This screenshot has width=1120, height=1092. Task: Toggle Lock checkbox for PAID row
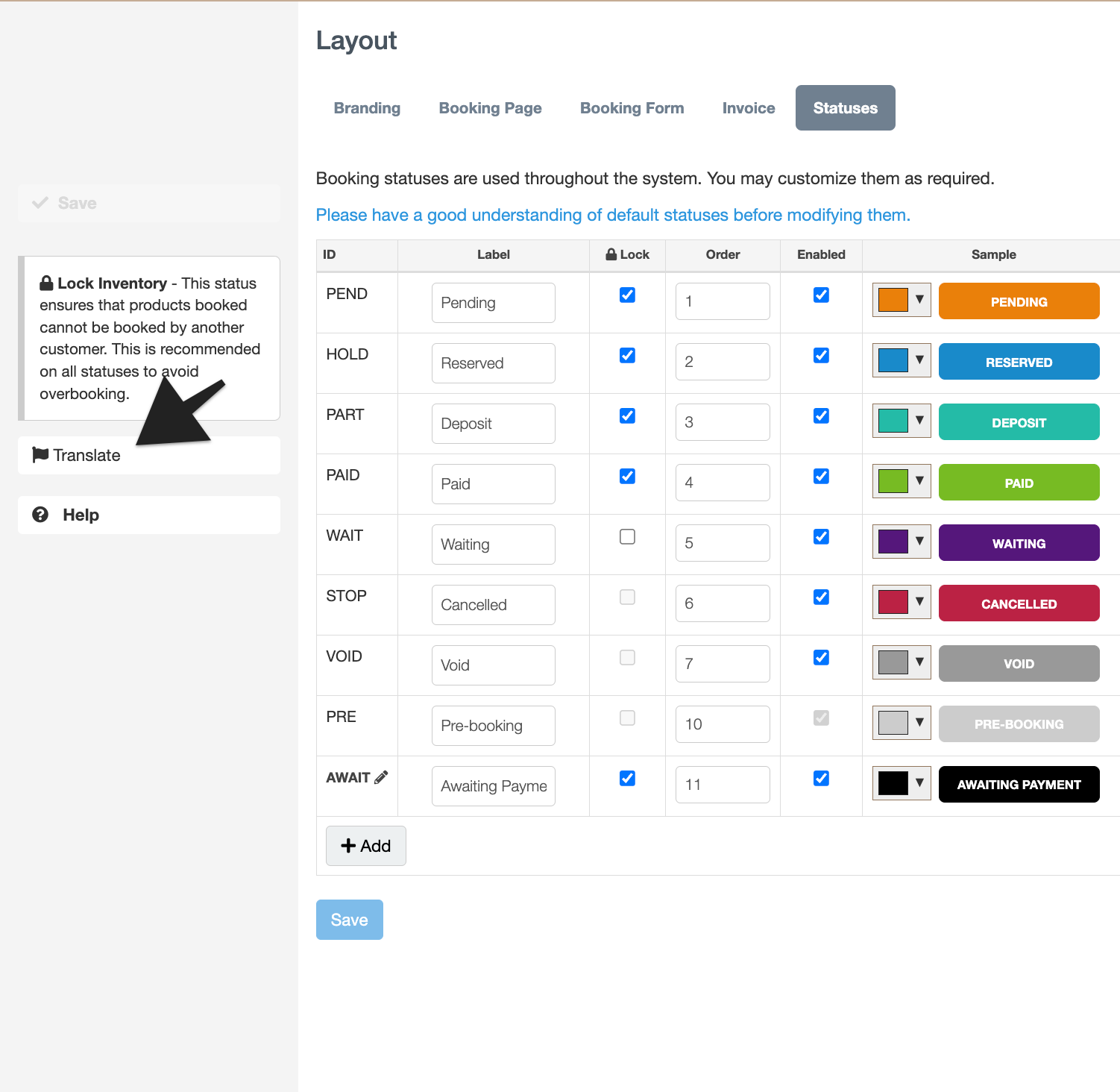tap(628, 476)
